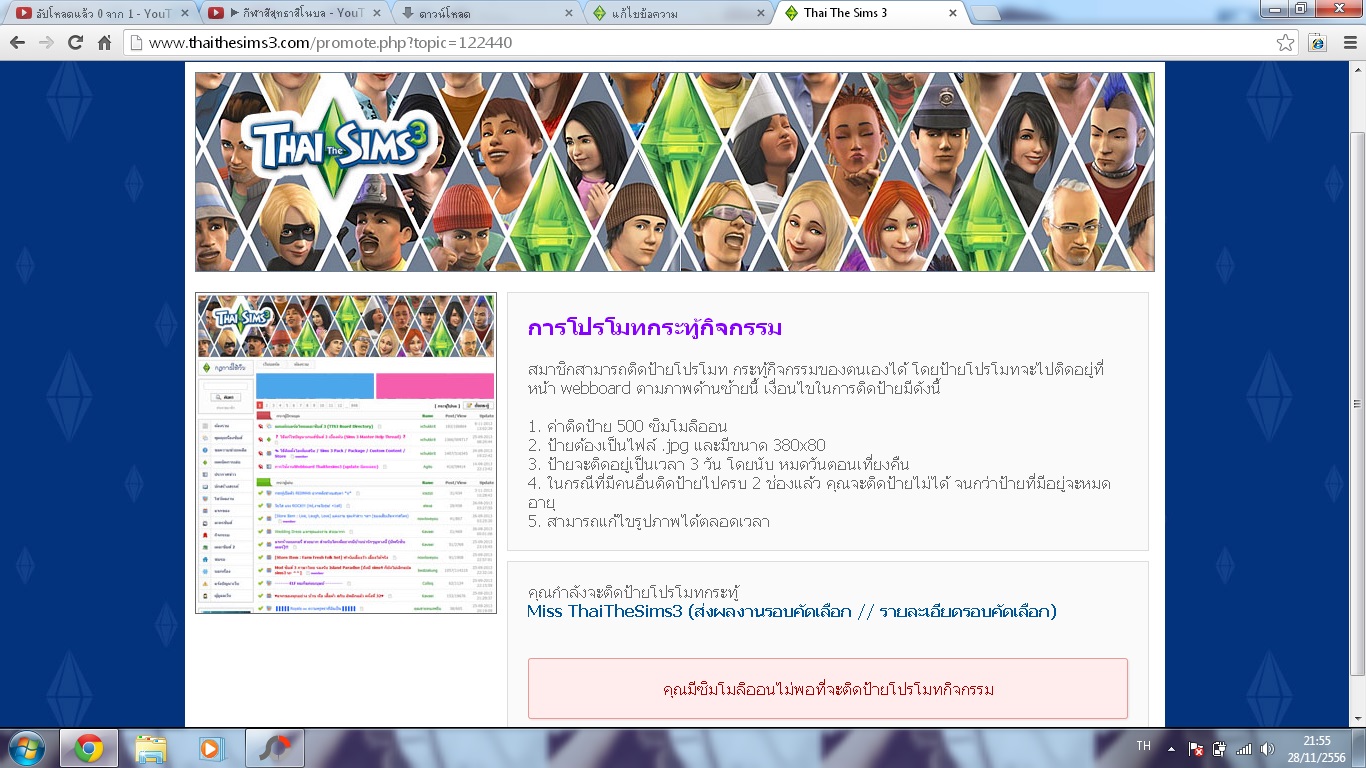Click the pink insufficient simoleons warning message
Image resolution: width=1366 pixels, height=768 pixels.
point(828,689)
